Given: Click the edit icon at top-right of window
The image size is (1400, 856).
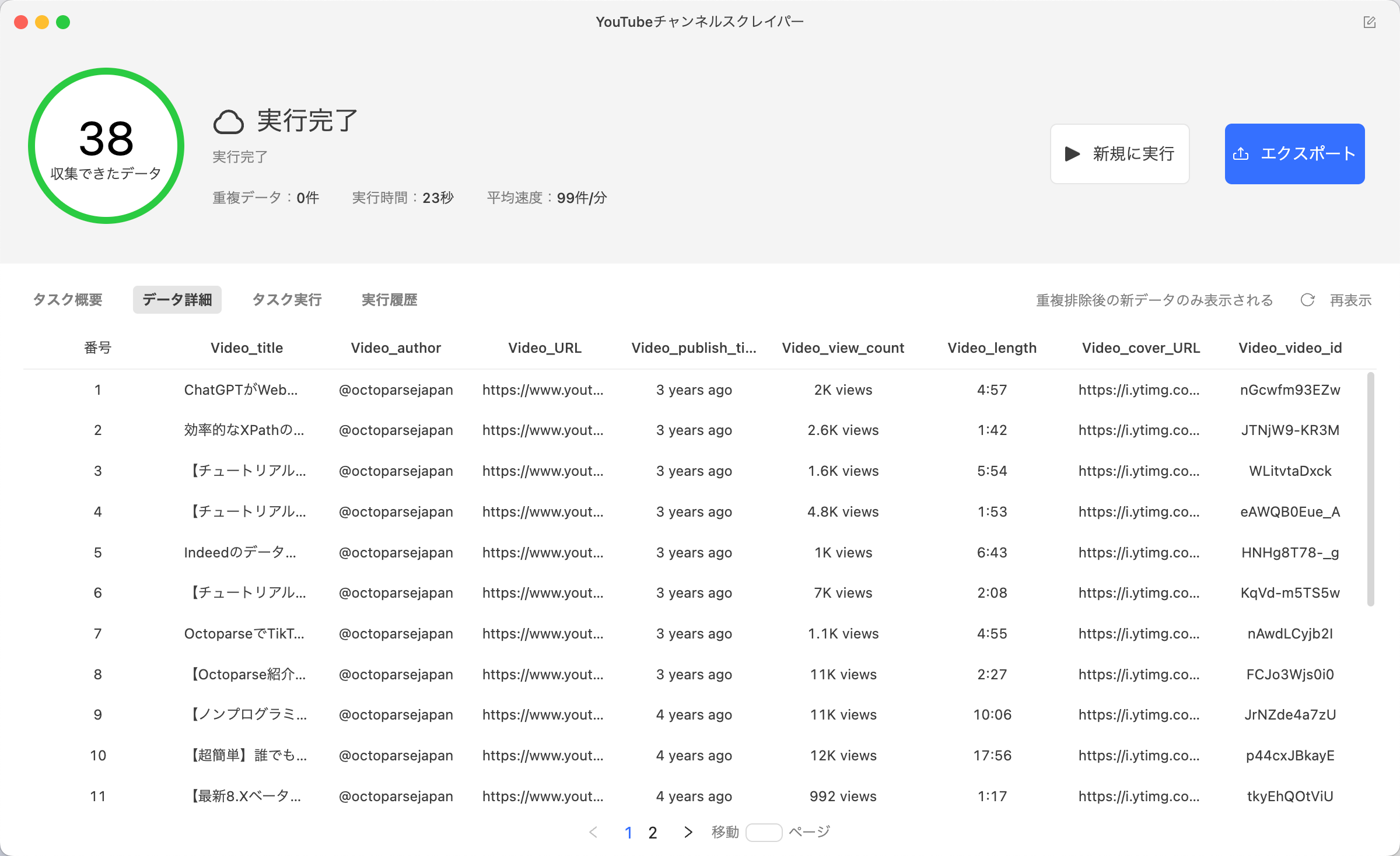Looking at the screenshot, I should (x=1369, y=22).
